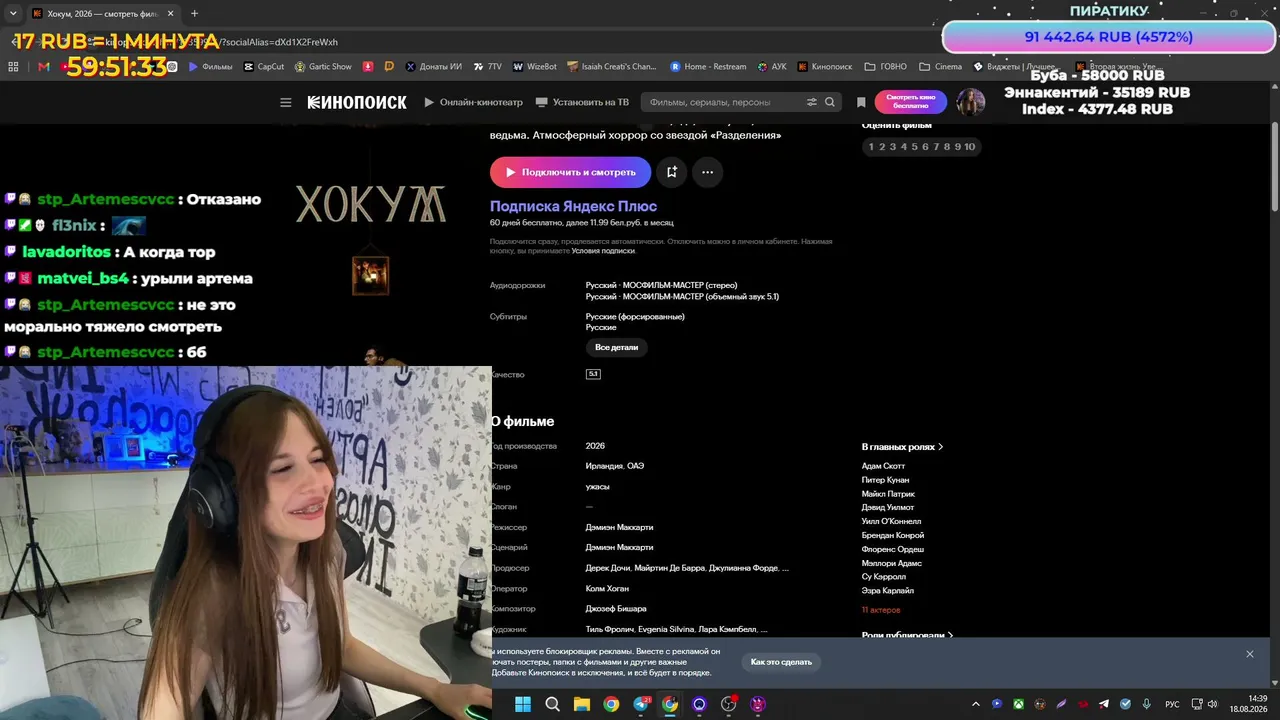This screenshot has width=1280, height=720.
Task: Expand the browser tab search dropdown
Action: point(13,13)
